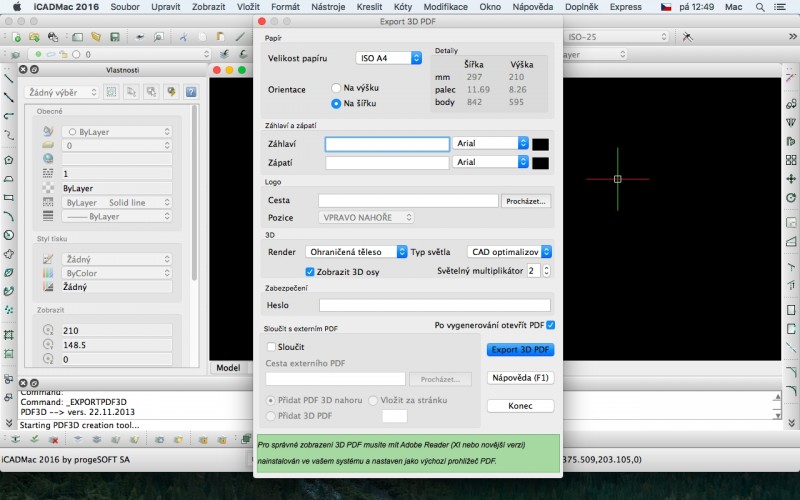Viewport: 800px width, 500px height.
Task: Click the lightning toggle icon in Vlastnosti panel
Action: pyautogui.click(x=171, y=92)
